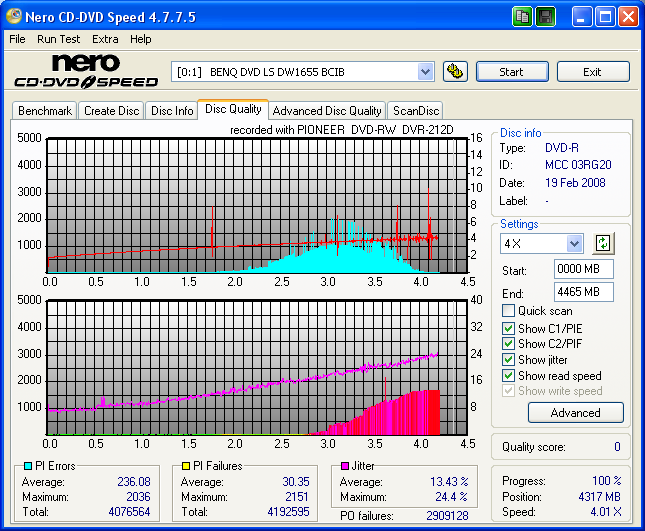This screenshot has height=531, width=645.
Task: Expand the BENQ DVD drive selector dropdown
Action: click(x=425, y=72)
